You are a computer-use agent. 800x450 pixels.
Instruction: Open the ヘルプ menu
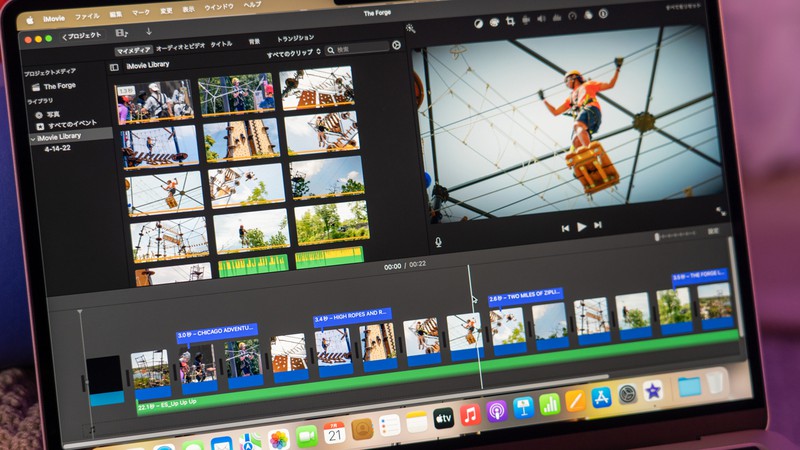pos(252,5)
